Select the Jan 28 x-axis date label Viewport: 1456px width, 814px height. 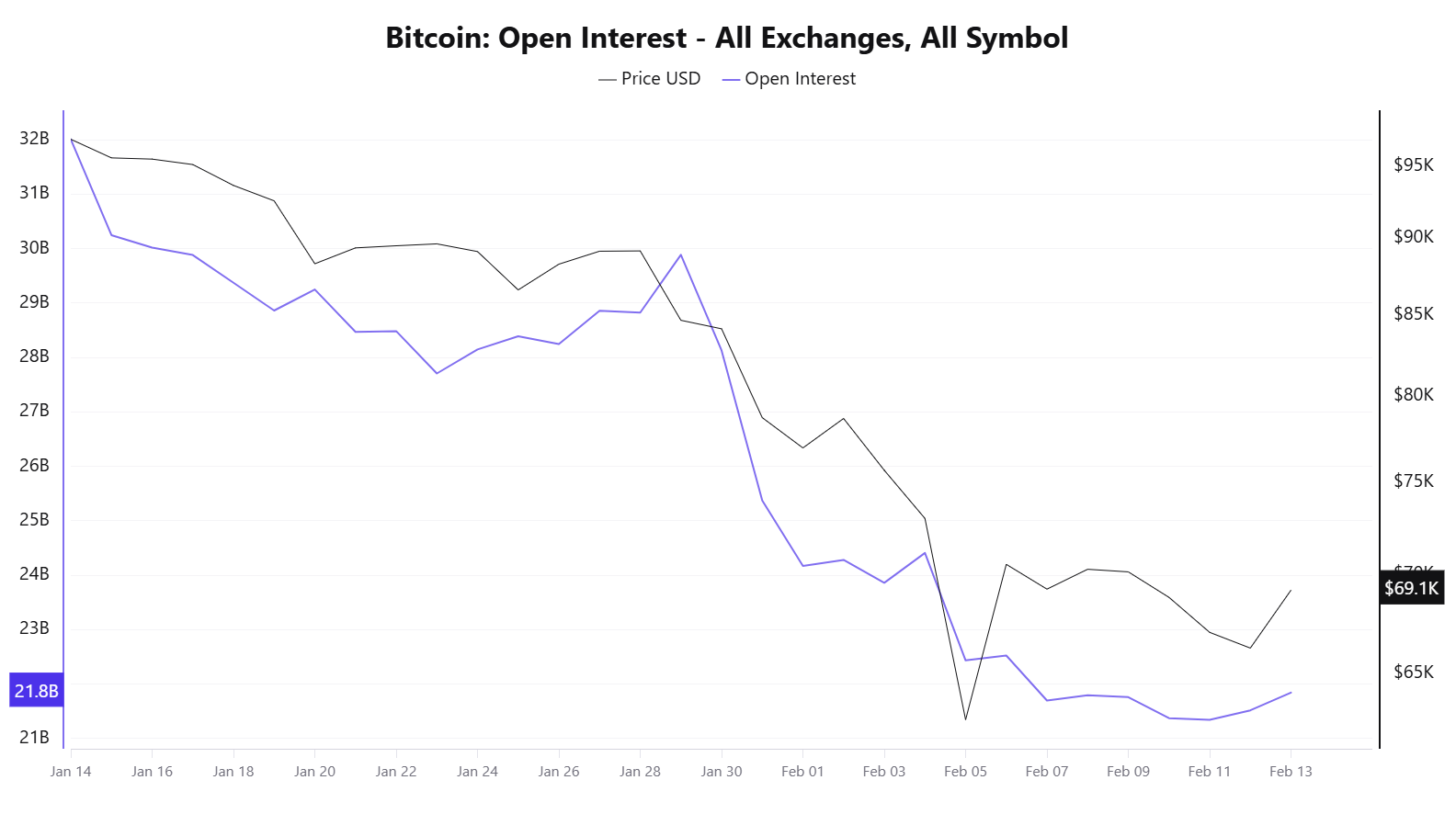click(x=640, y=771)
